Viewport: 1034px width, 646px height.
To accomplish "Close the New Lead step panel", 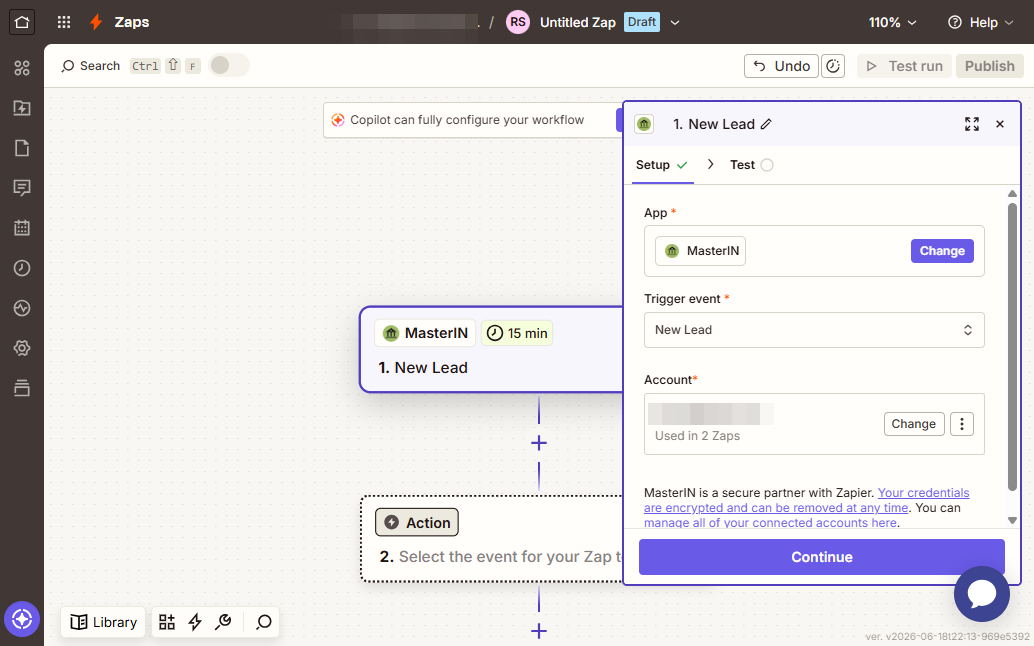I will [1000, 124].
